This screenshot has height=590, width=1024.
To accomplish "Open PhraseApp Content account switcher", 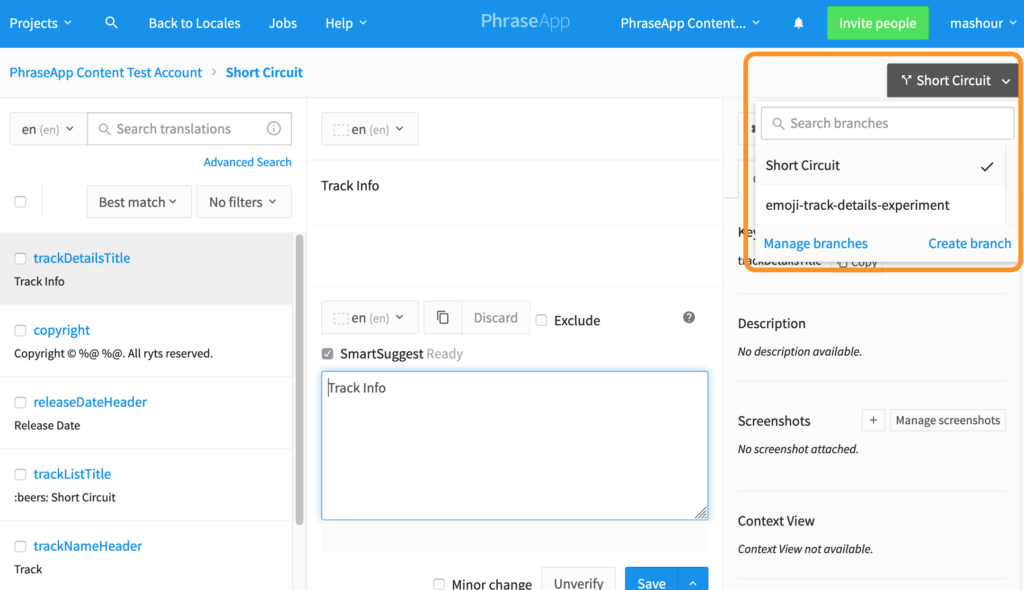I will [690, 24].
